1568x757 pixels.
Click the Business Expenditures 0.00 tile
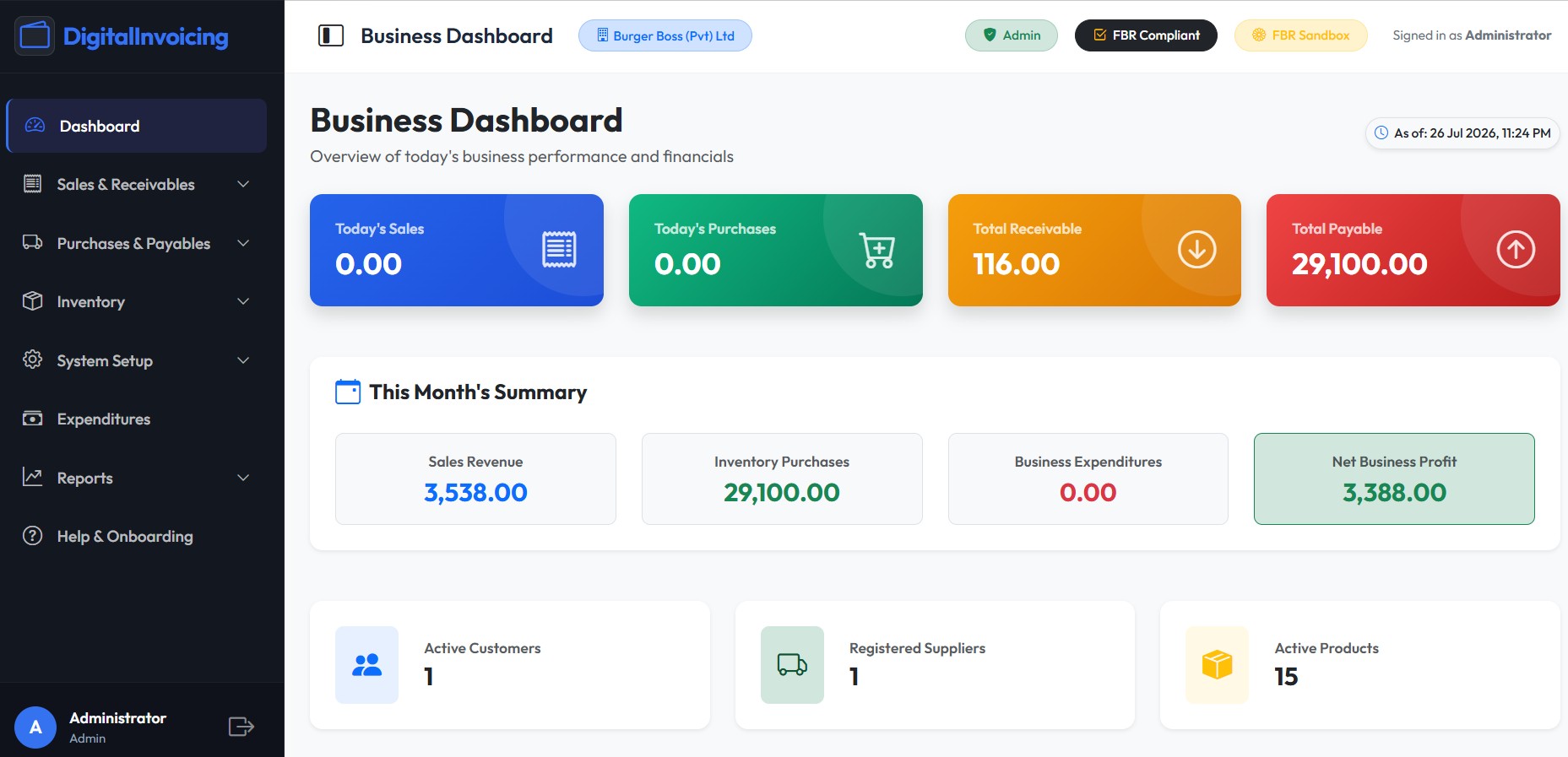click(1088, 479)
